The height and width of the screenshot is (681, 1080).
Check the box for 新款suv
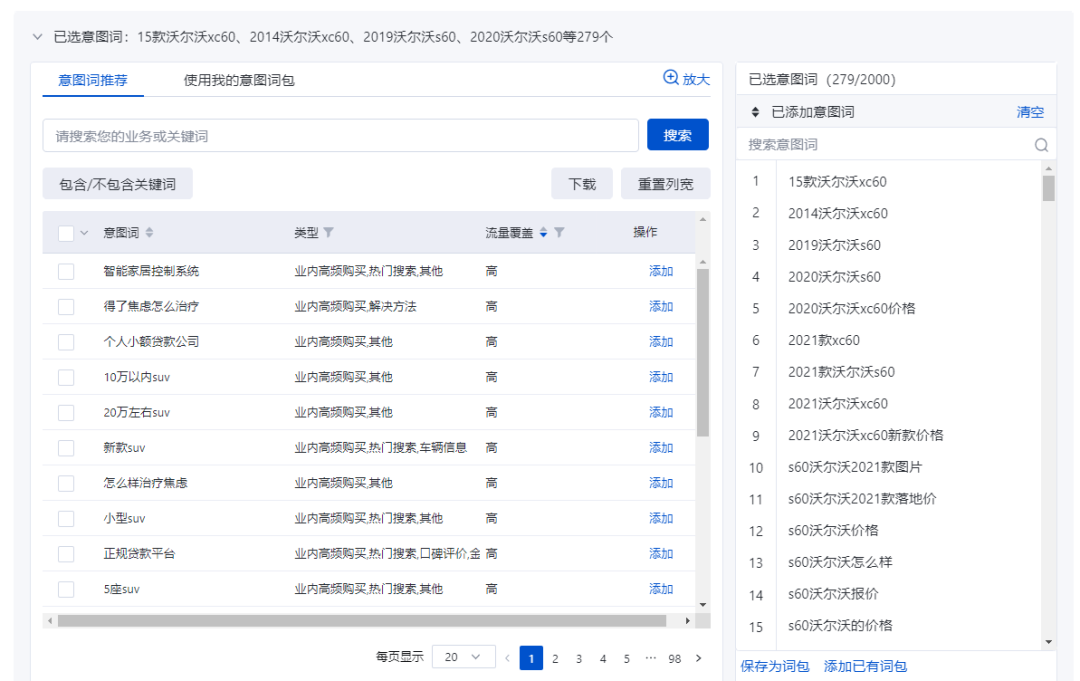[x=66, y=448]
